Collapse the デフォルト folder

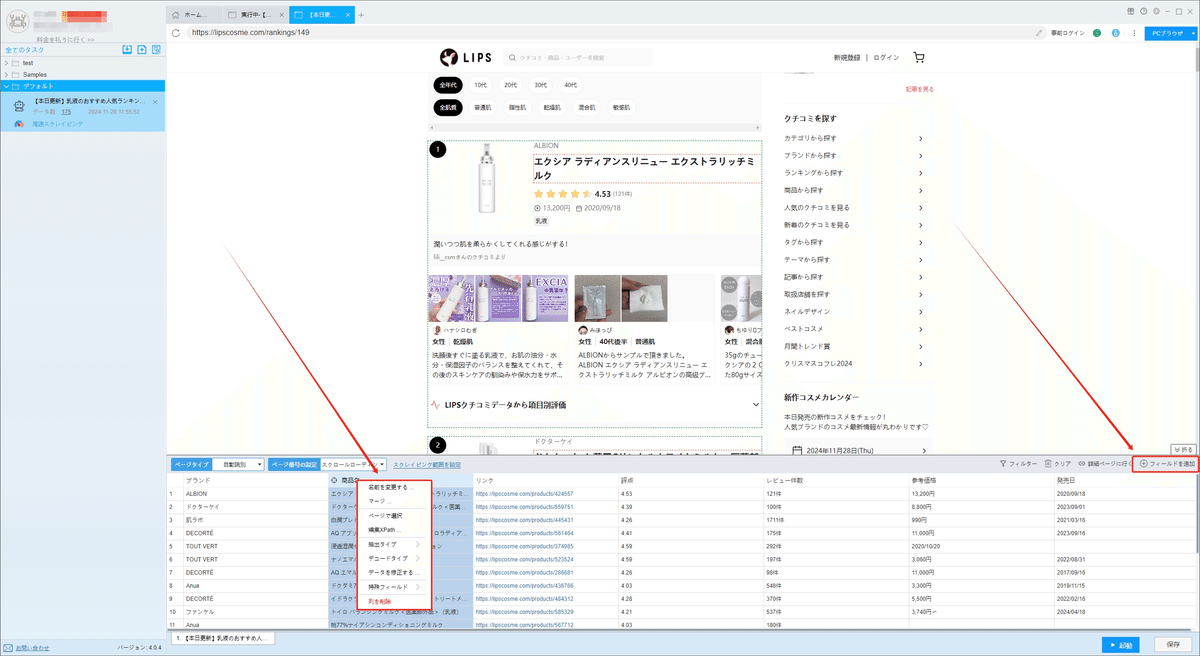pyautogui.click(x=6, y=86)
